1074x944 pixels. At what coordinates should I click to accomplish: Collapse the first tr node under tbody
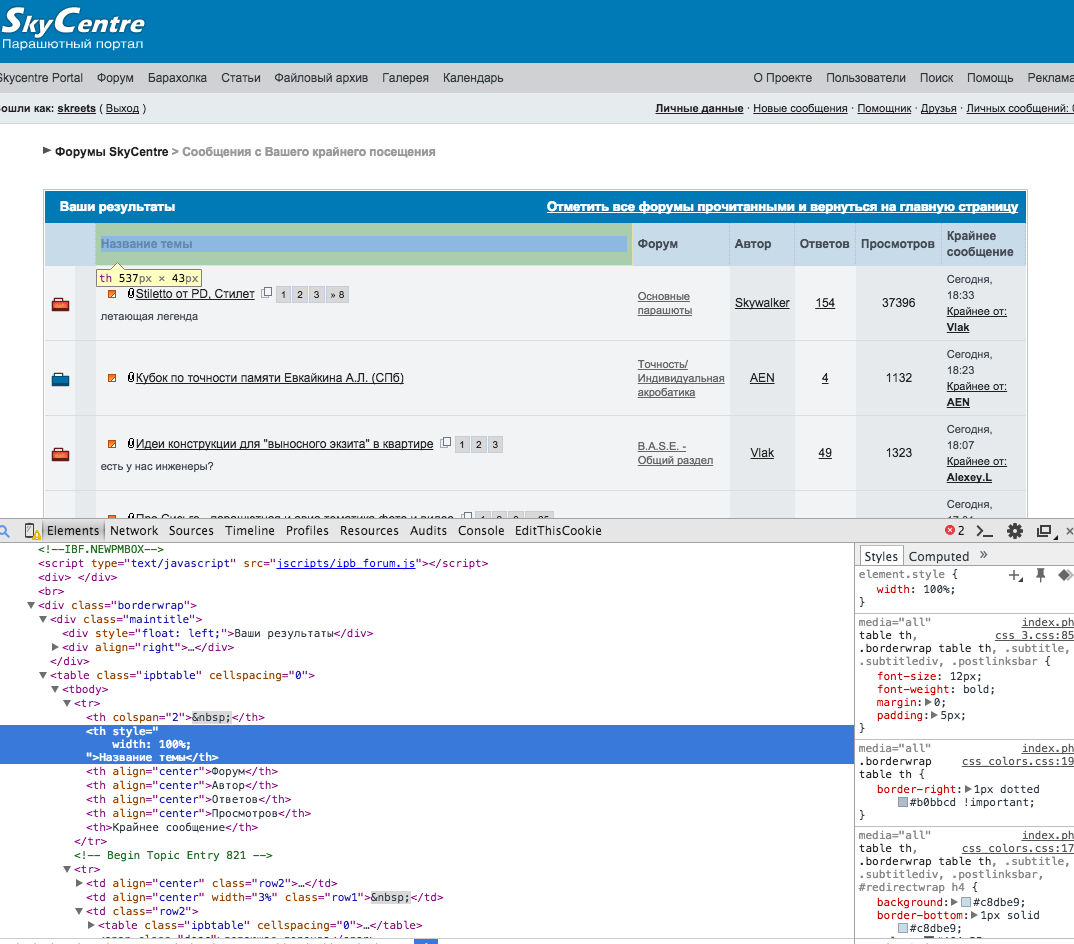(67, 704)
